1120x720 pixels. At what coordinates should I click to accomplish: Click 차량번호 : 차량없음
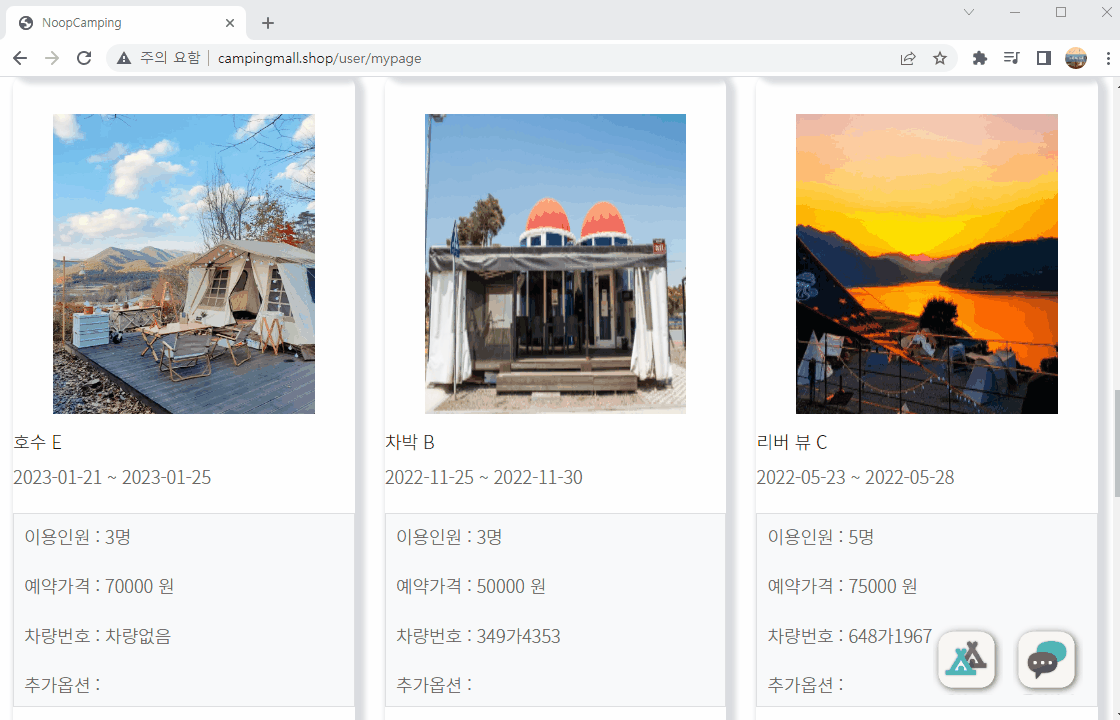click(x=98, y=636)
